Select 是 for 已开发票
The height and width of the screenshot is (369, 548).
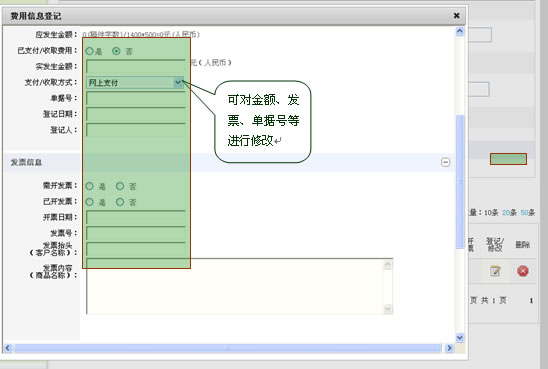[89, 202]
